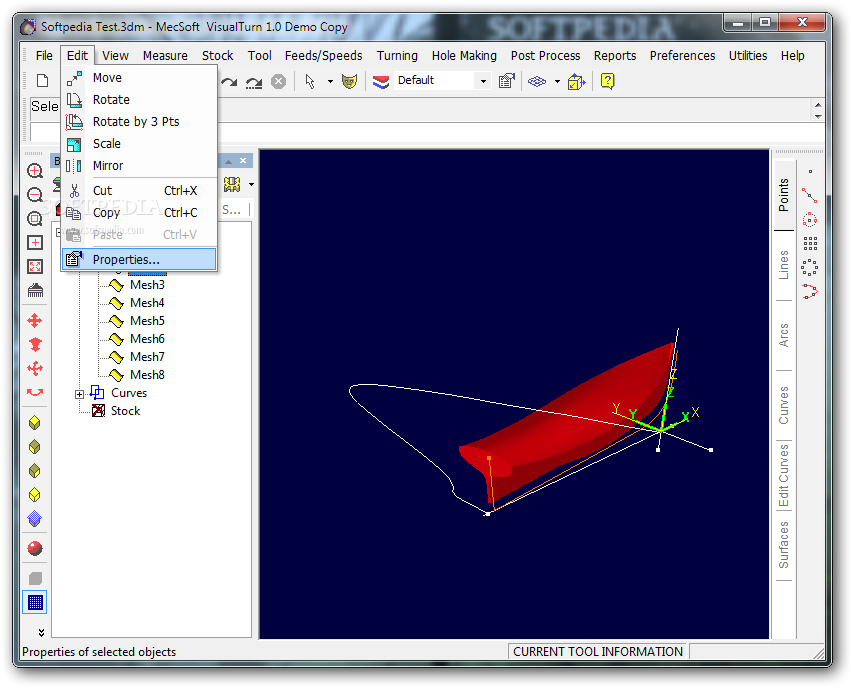
Task: Open construction plane dropdown arrow
Action: [x=557, y=82]
